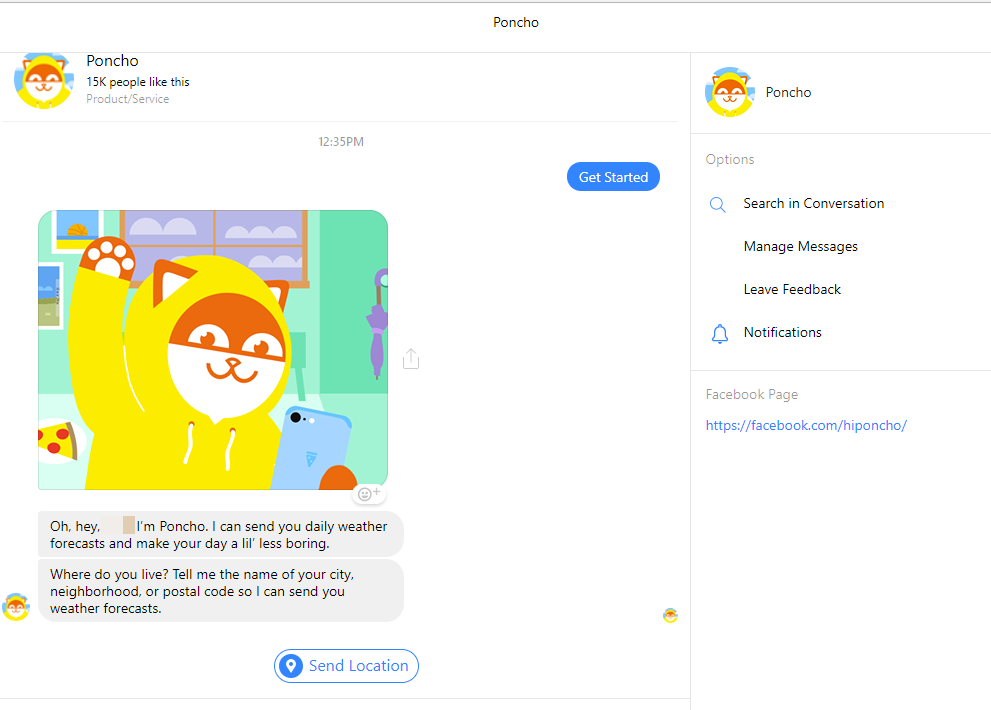Click the Send Location button
This screenshot has width=991, height=710.
(x=346, y=666)
